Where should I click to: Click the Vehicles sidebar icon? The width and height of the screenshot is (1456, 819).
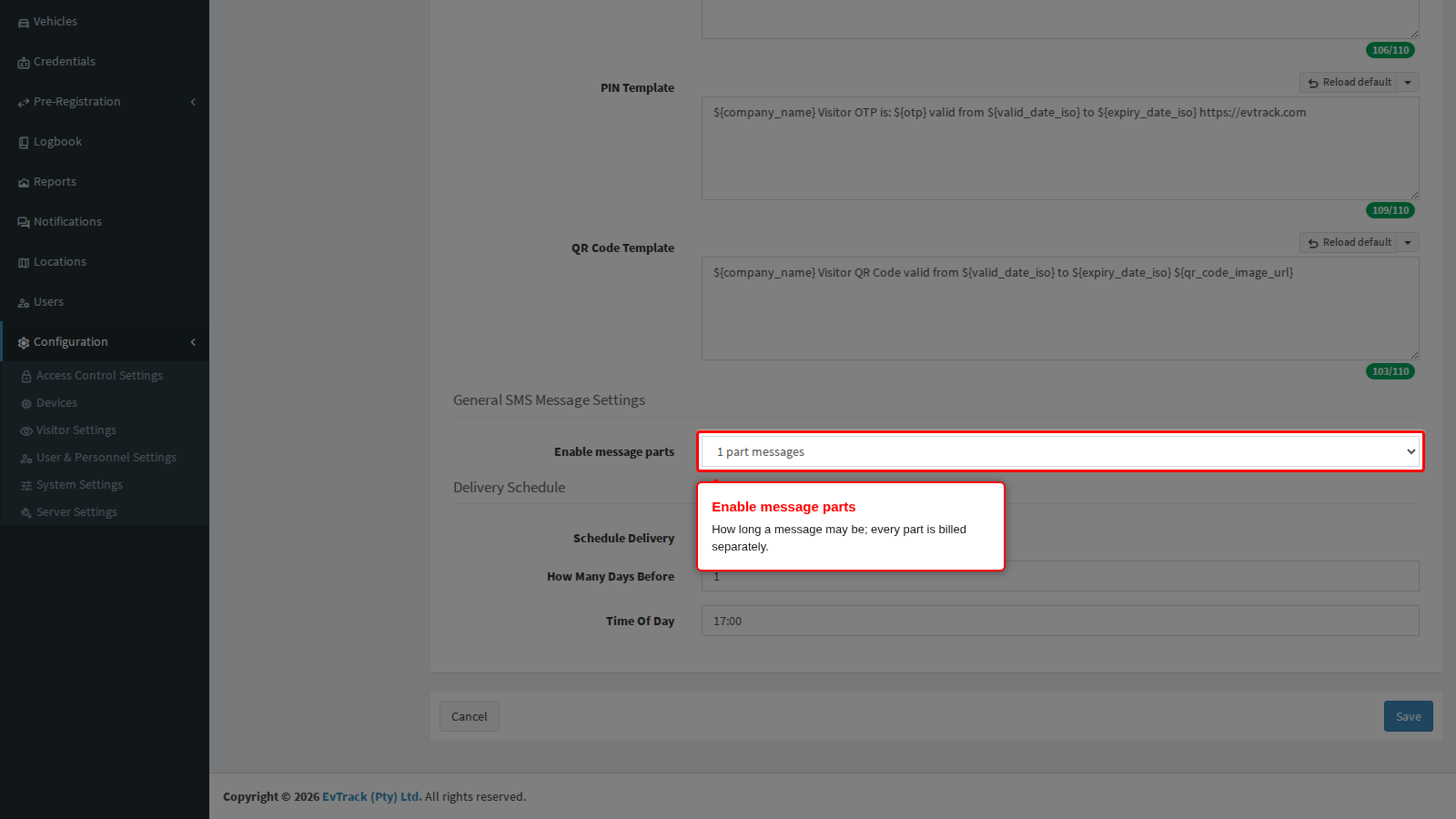pos(24,23)
